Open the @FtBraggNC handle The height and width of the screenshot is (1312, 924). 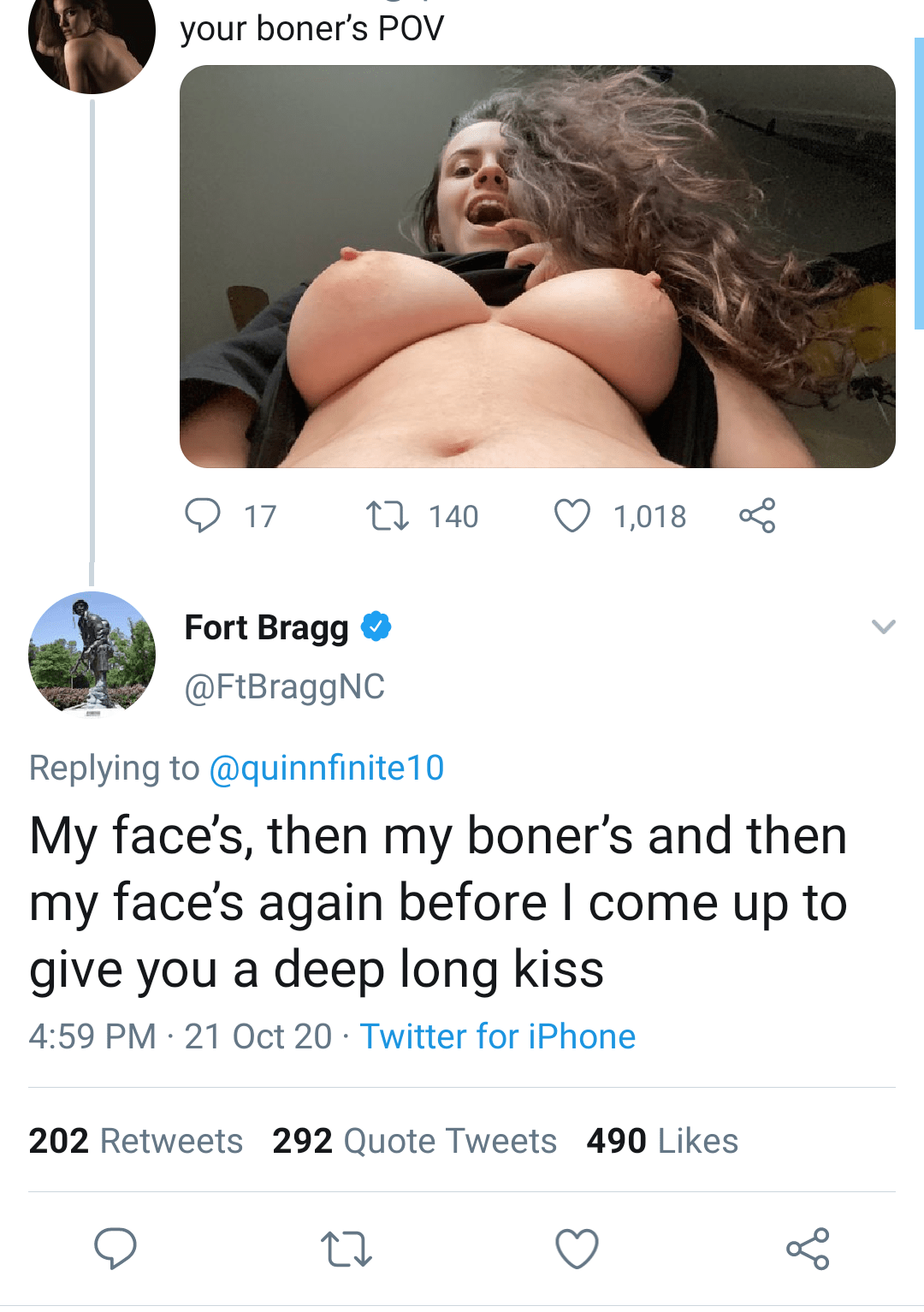tap(285, 686)
